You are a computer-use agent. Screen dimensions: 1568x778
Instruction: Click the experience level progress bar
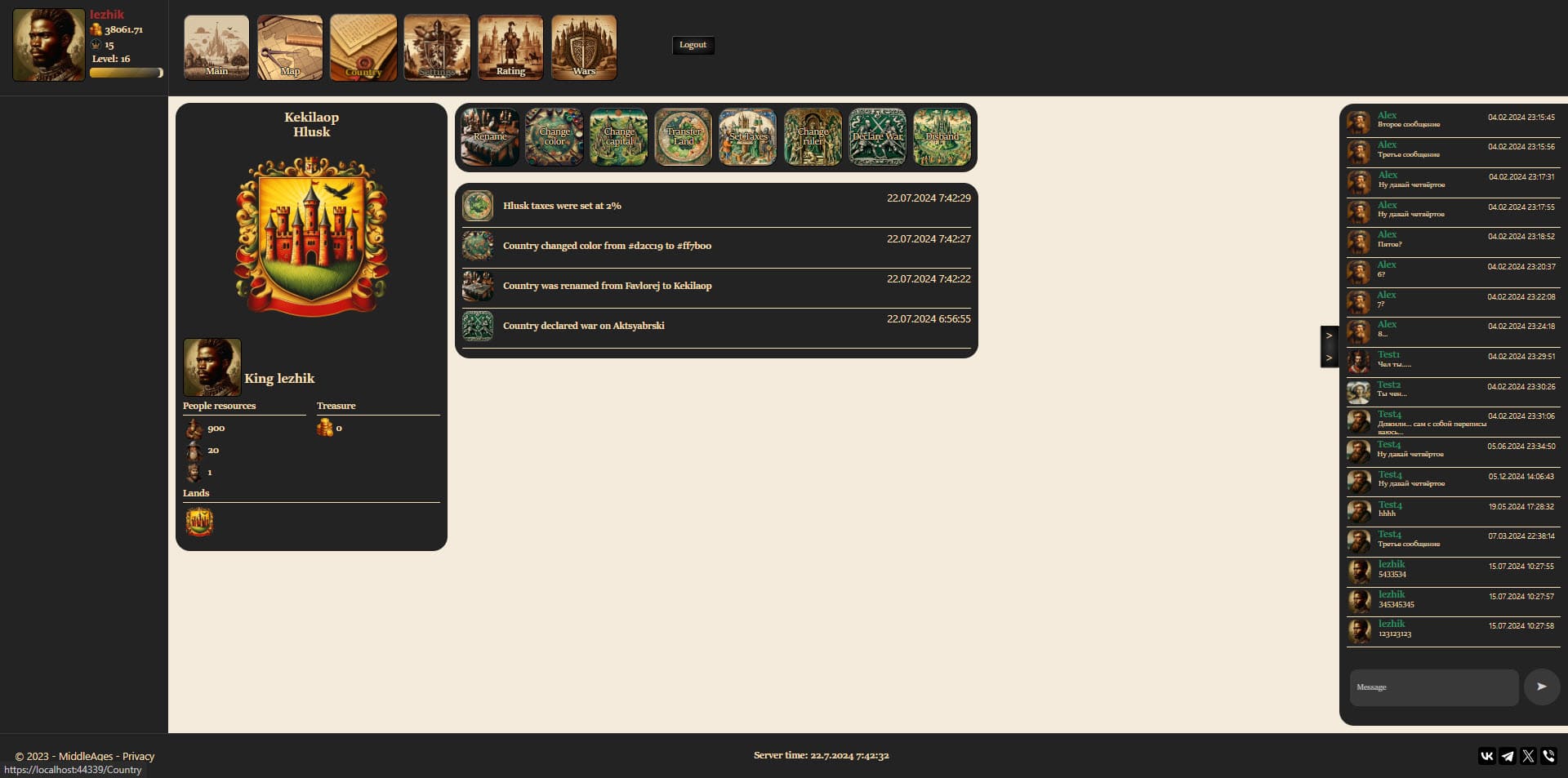pos(126,73)
